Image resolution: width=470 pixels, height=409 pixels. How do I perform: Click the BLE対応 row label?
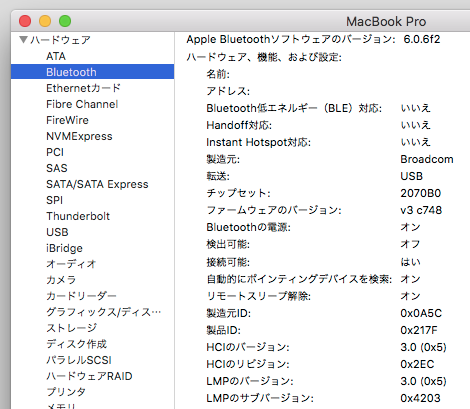tap(294, 108)
